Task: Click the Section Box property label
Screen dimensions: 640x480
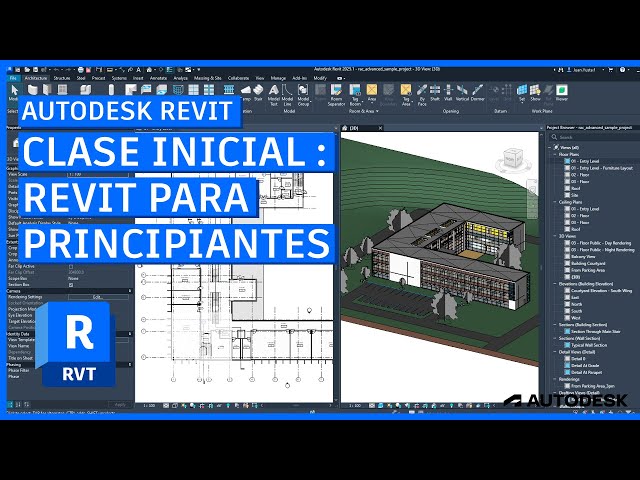Action: (18, 284)
